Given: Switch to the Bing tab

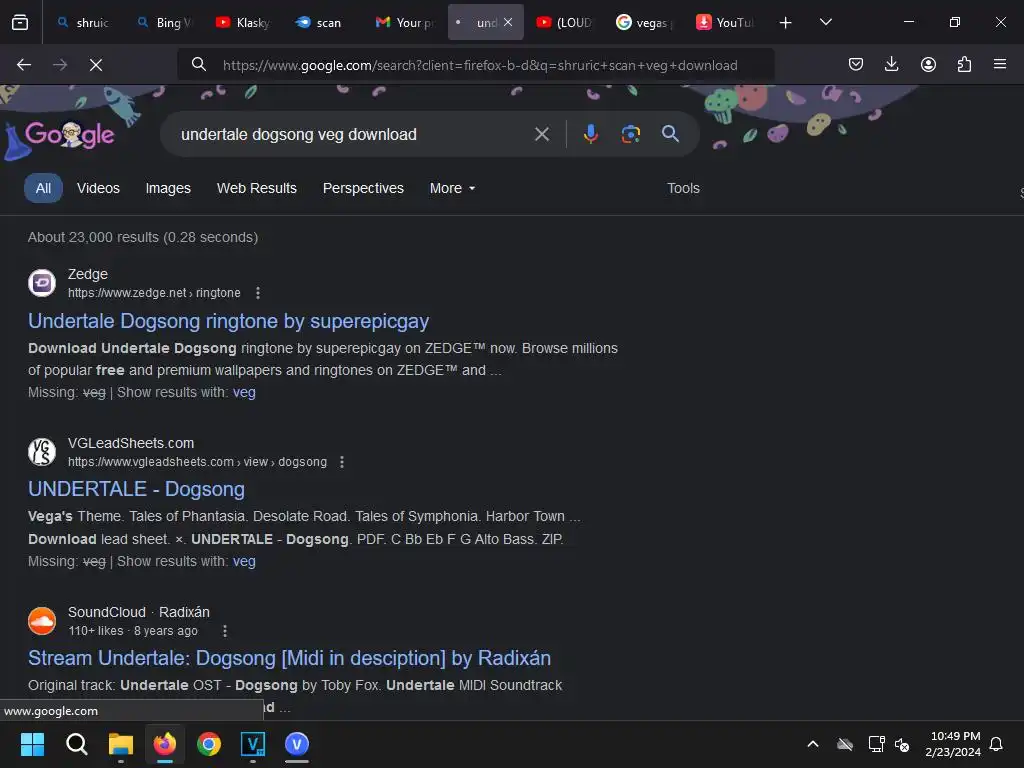Looking at the screenshot, I should (165, 23).
